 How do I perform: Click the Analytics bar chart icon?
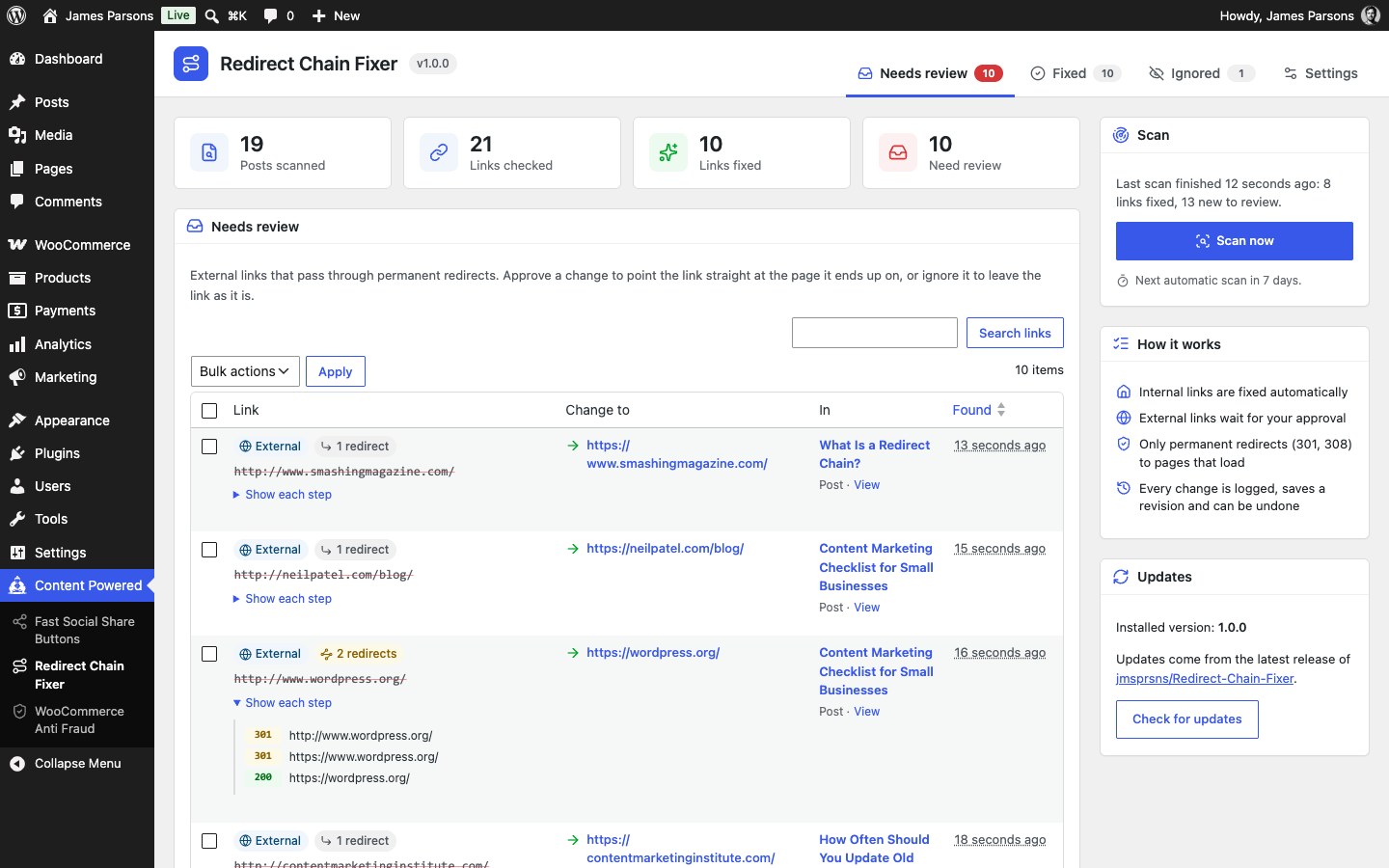tap(17, 344)
